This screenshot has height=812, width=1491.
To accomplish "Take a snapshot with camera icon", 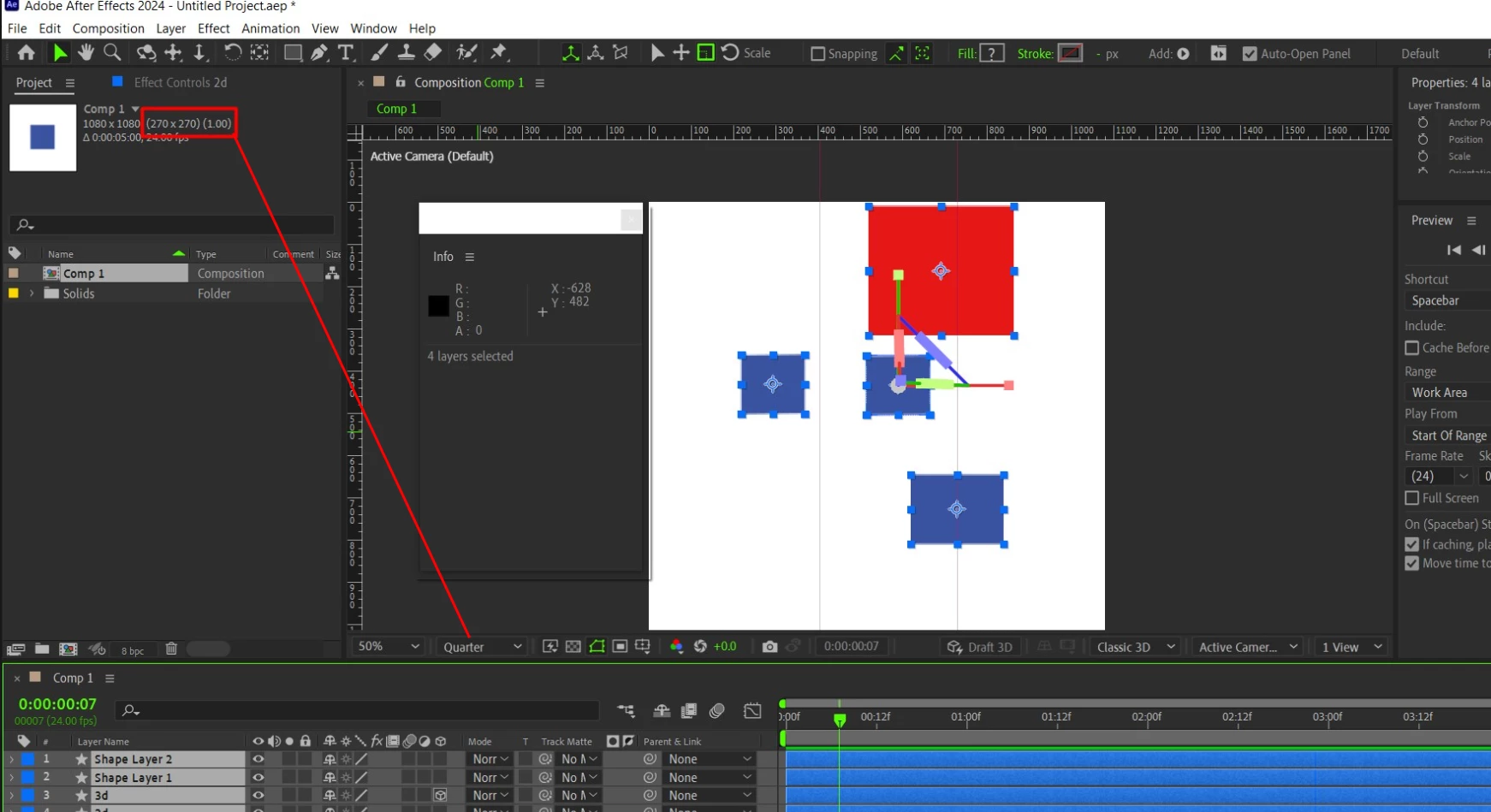I will [x=770, y=647].
